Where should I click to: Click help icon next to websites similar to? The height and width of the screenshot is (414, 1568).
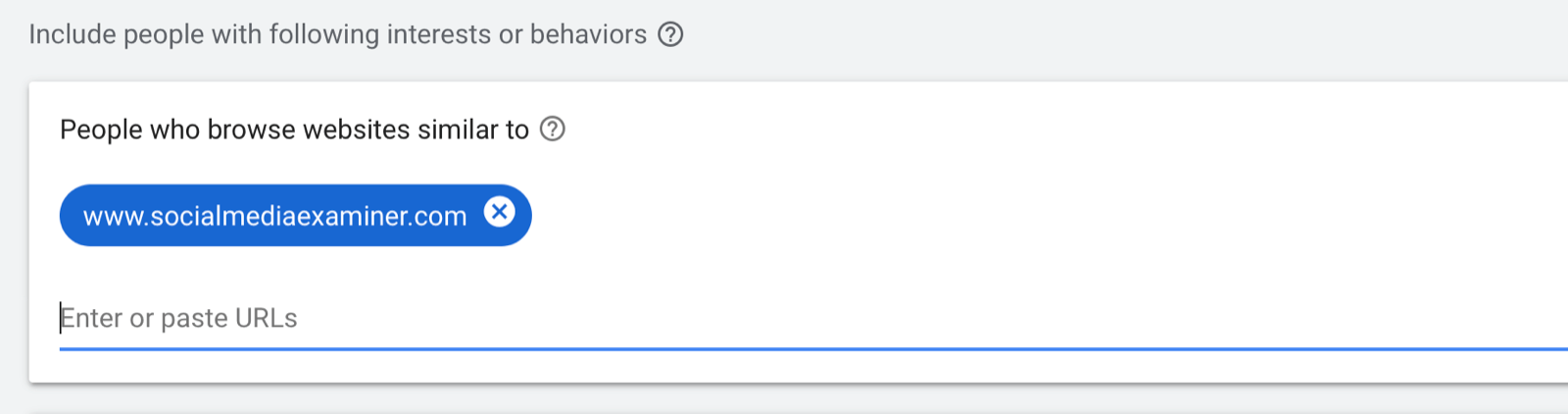pyautogui.click(x=553, y=129)
